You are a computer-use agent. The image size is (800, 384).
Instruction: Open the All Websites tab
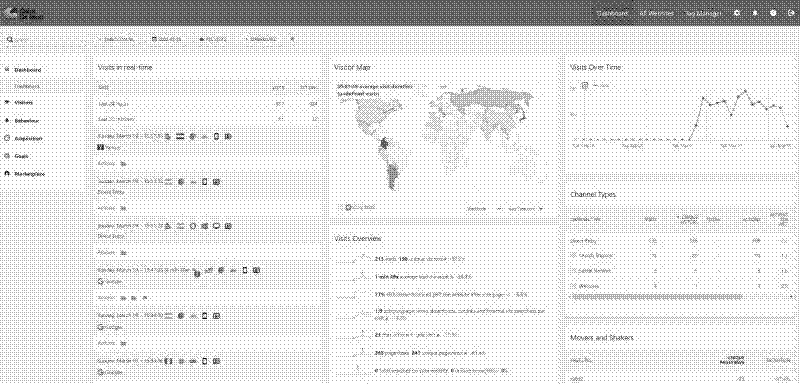[x=657, y=13]
